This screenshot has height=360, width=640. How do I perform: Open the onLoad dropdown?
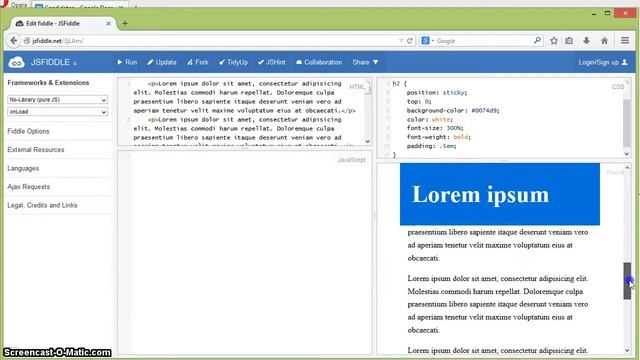[x=58, y=112]
